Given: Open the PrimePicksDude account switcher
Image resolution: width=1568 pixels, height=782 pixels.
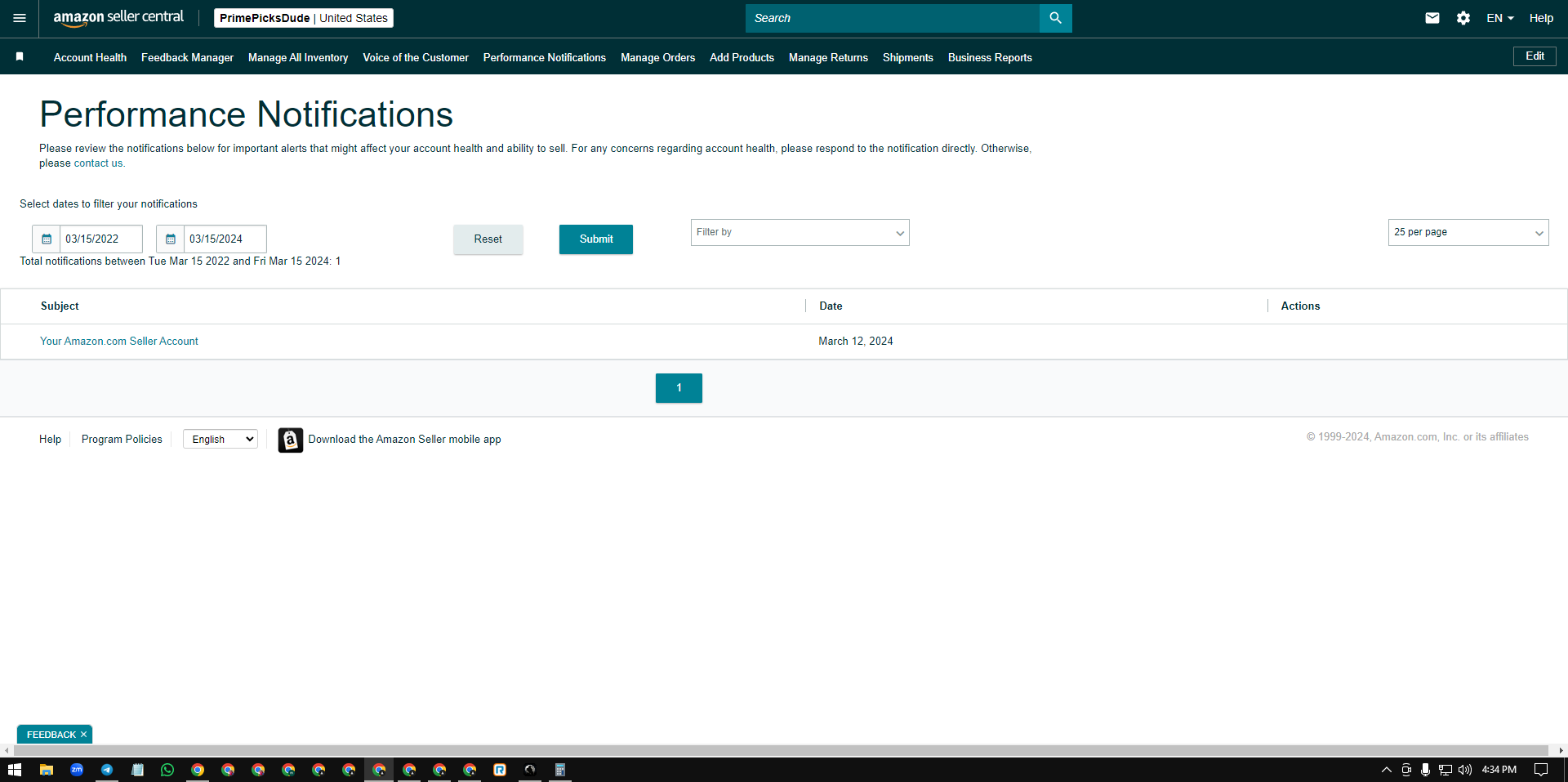Looking at the screenshot, I should [304, 18].
